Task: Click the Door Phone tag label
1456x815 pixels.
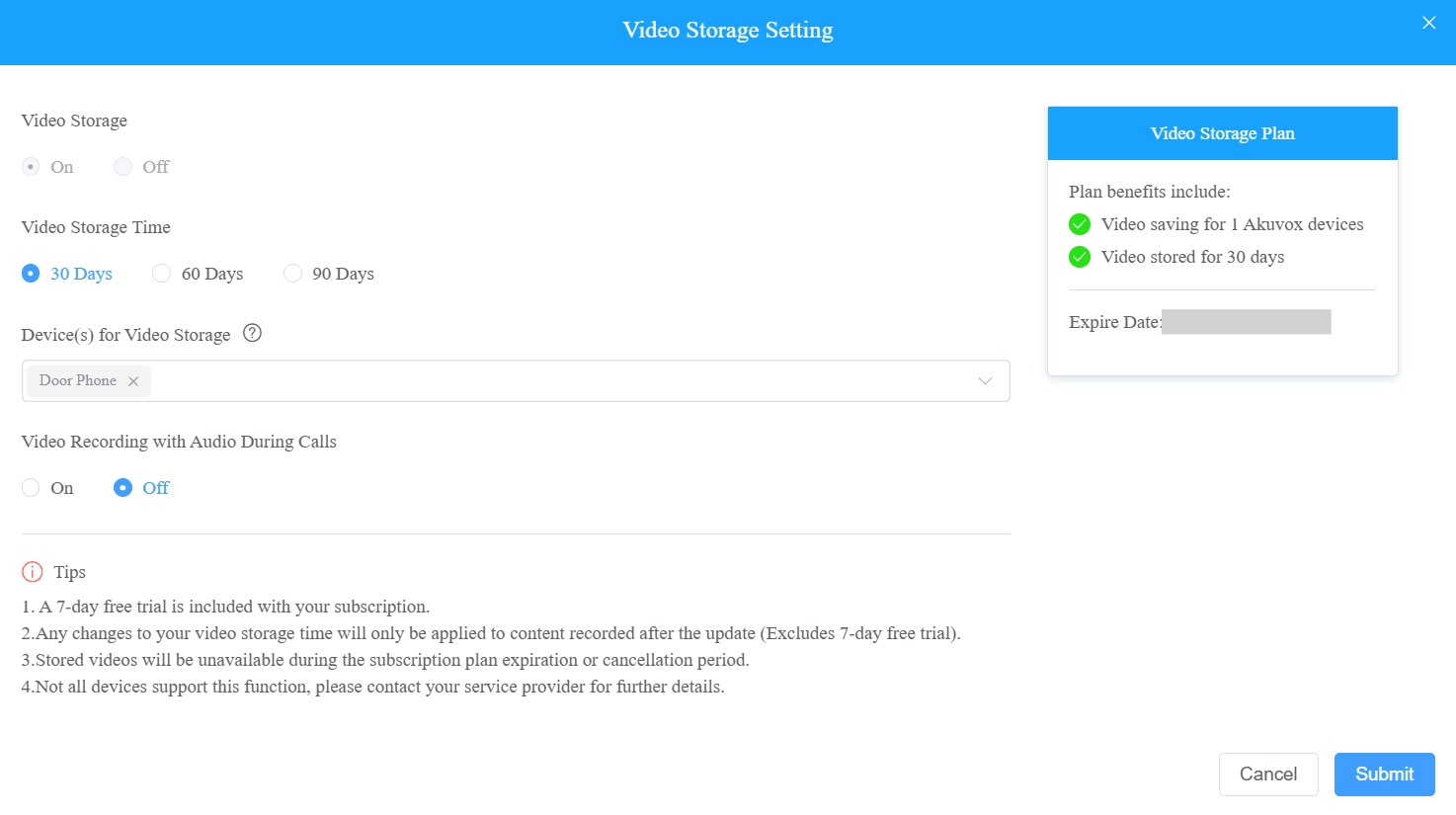Action: tap(78, 380)
